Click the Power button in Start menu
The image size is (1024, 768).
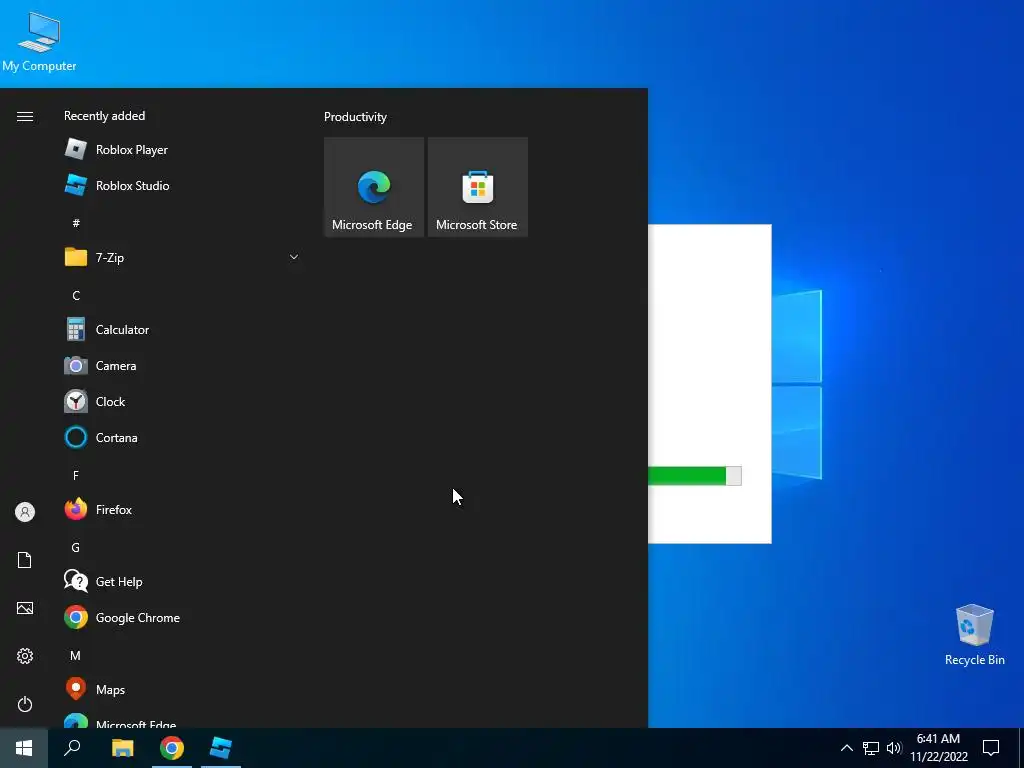point(25,704)
